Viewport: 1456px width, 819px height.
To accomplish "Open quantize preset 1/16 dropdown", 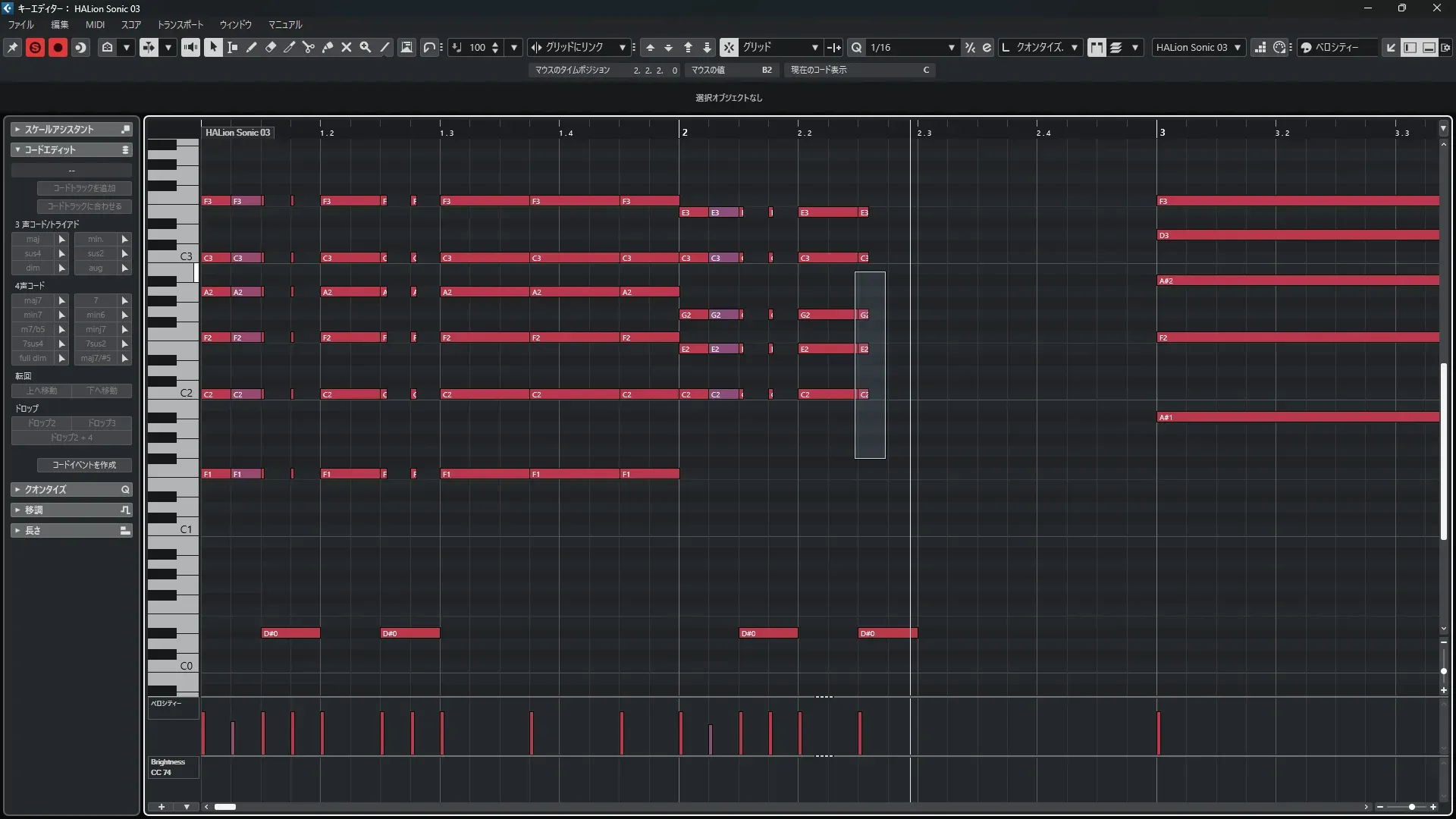I will click(951, 47).
